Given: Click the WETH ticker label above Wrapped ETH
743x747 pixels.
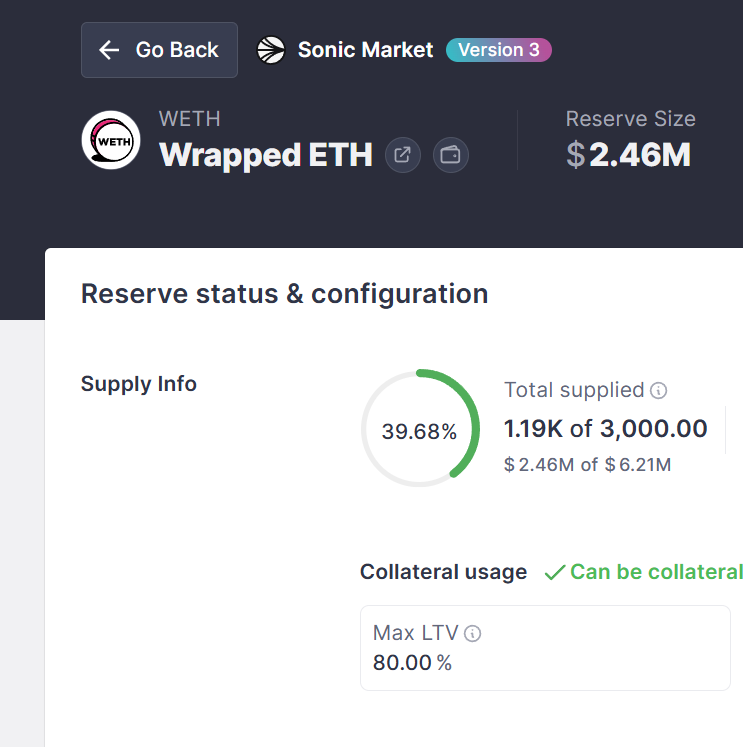Looking at the screenshot, I should pyautogui.click(x=190, y=119).
